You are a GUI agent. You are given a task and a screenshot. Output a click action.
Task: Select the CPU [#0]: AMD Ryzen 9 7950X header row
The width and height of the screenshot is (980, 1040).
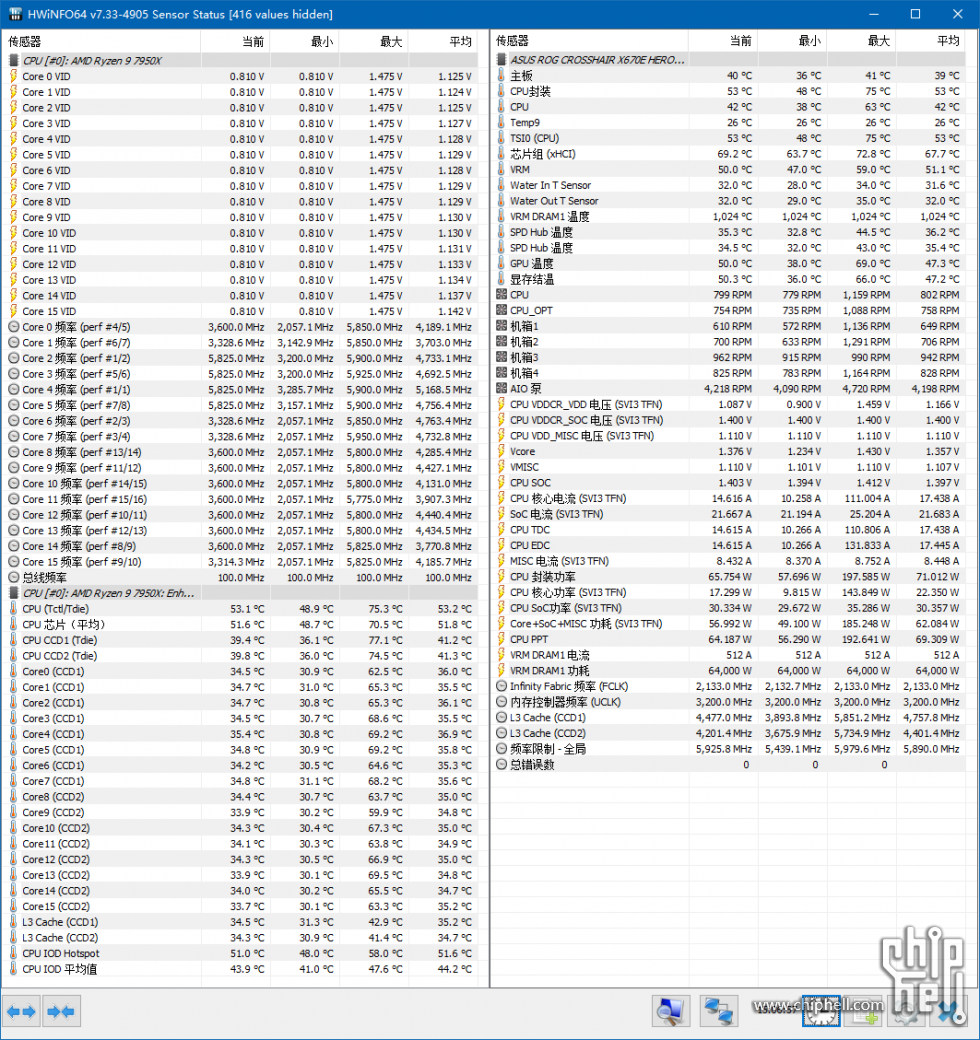coord(240,60)
